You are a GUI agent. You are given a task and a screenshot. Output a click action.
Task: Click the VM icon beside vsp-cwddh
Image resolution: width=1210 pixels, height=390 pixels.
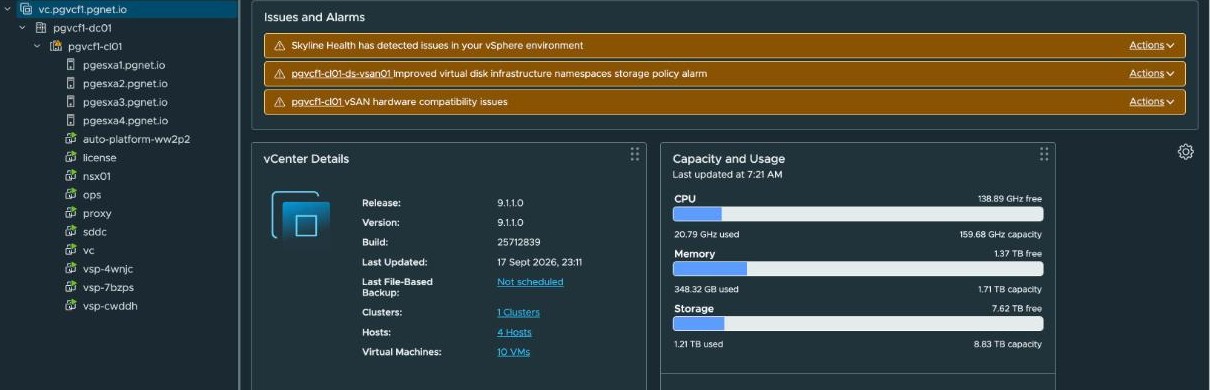click(x=71, y=306)
